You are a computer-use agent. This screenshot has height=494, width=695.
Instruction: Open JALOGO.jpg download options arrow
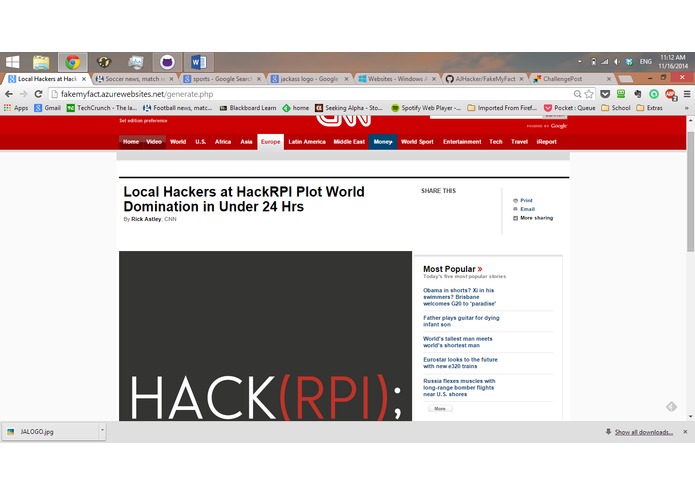tap(102, 431)
